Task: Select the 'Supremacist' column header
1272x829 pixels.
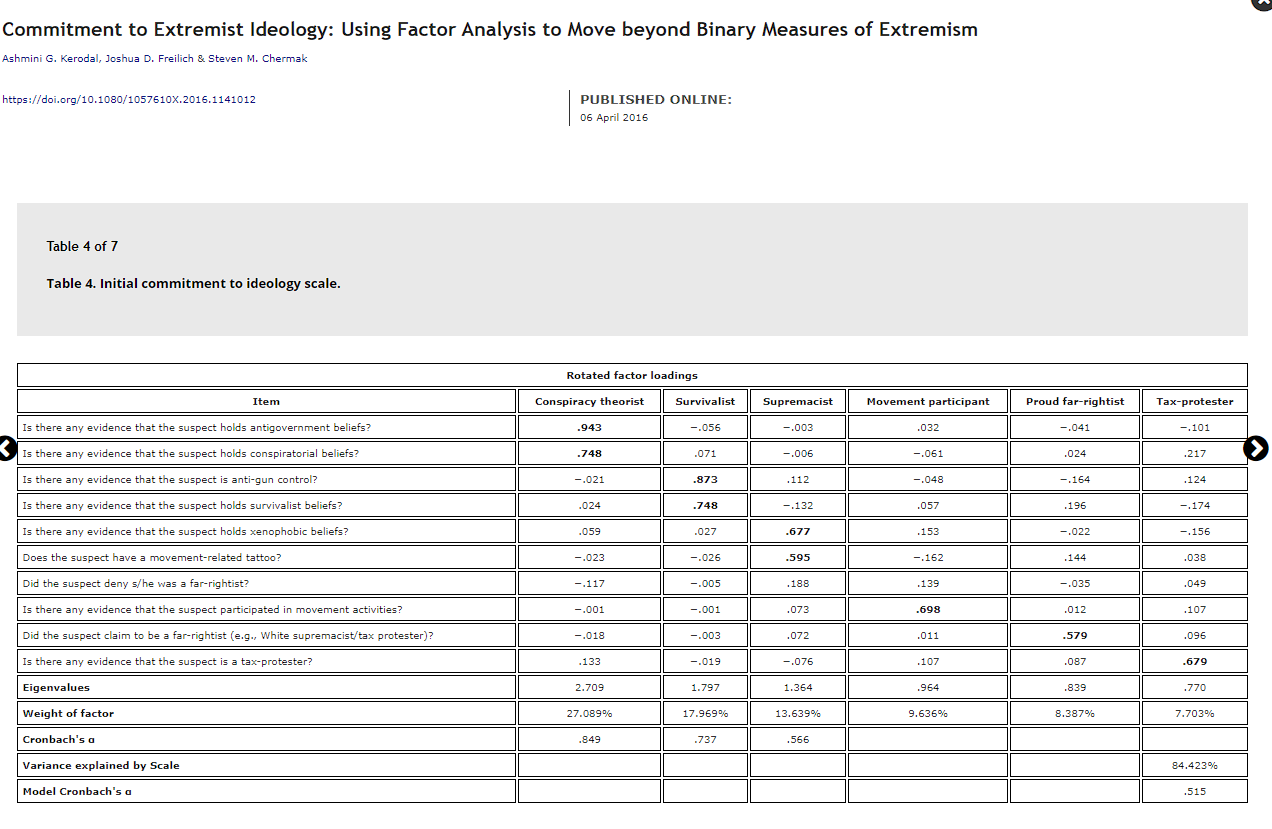Action: [x=798, y=401]
